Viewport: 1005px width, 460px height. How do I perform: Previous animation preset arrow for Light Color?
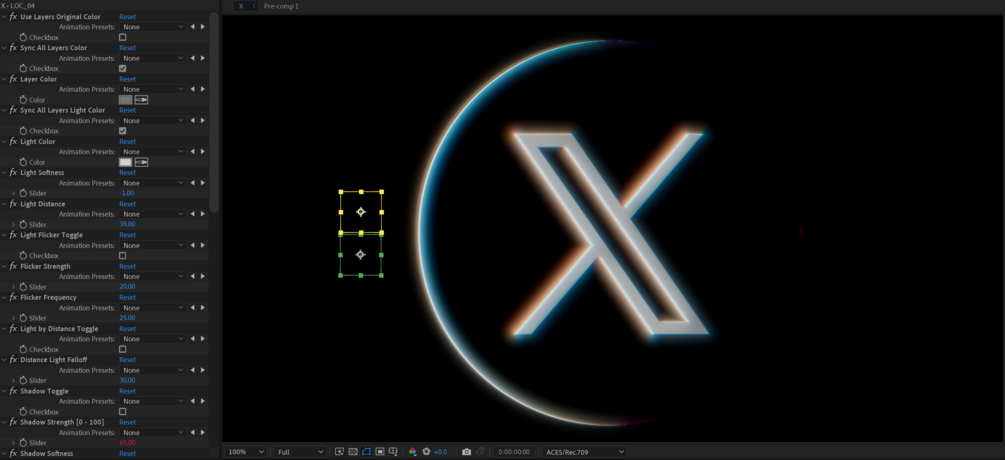tap(192, 152)
